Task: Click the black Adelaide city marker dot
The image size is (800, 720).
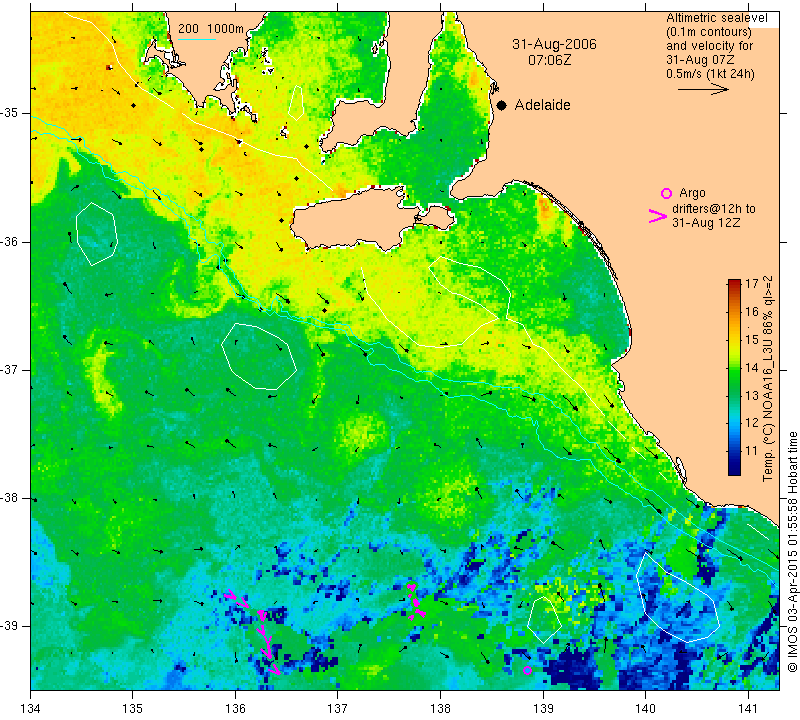Action: pyautogui.click(x=502, y=106)
